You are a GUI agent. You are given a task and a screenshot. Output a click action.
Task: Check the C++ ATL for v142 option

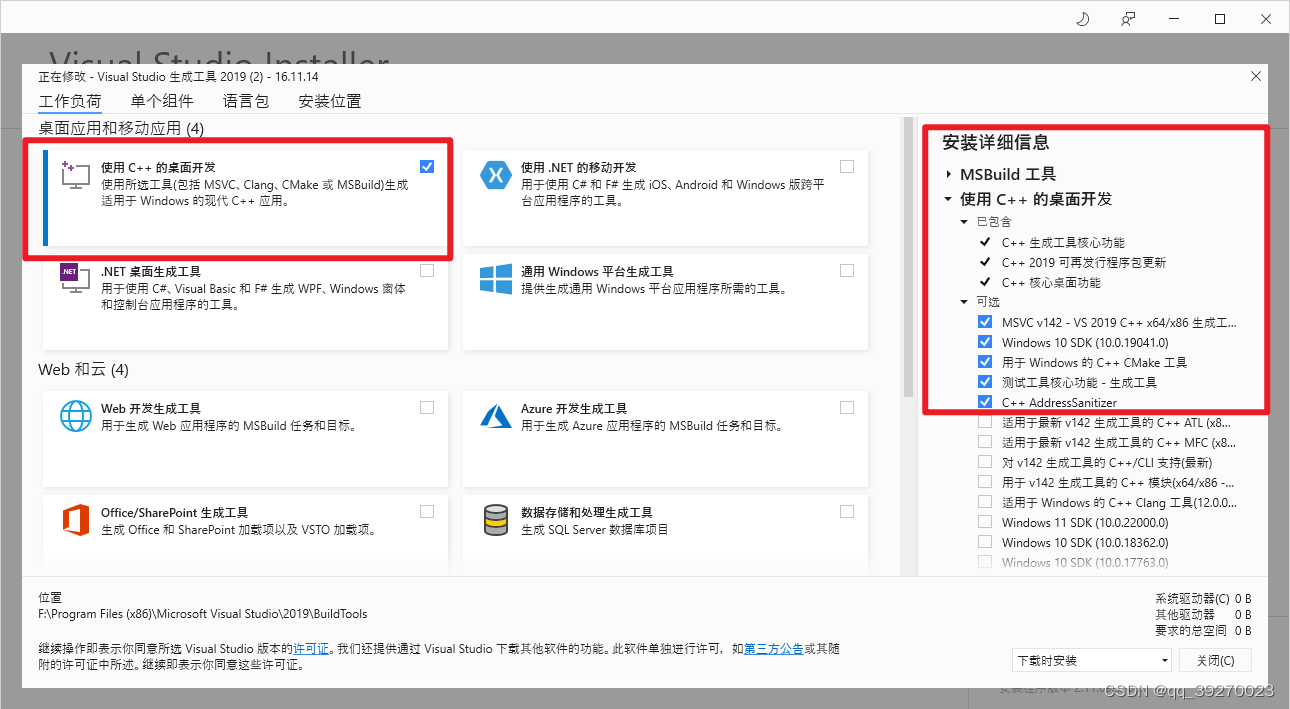coord(985,422)
